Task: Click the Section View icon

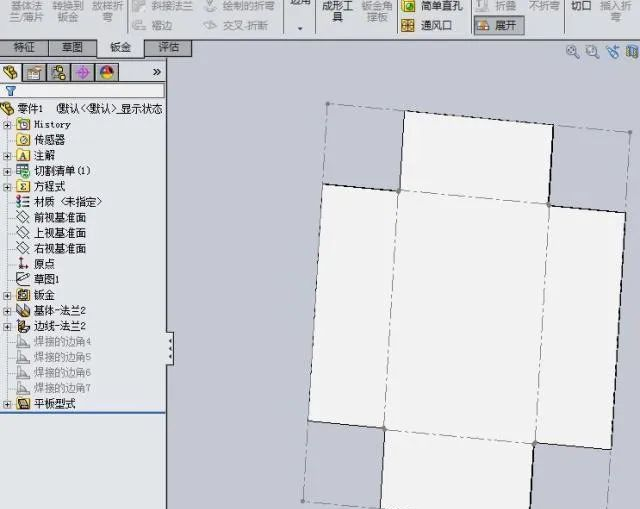Action: pos(633,52)
